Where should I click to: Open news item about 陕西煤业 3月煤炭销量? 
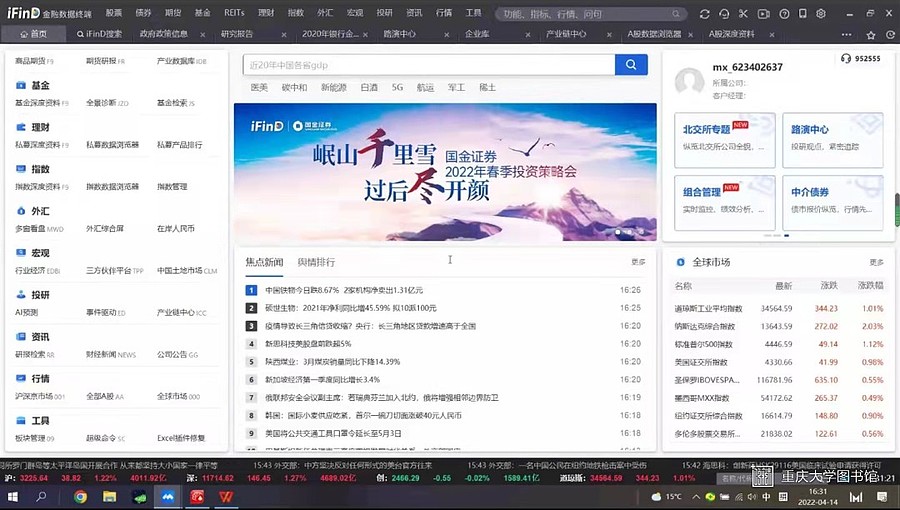tap(332, 362)
